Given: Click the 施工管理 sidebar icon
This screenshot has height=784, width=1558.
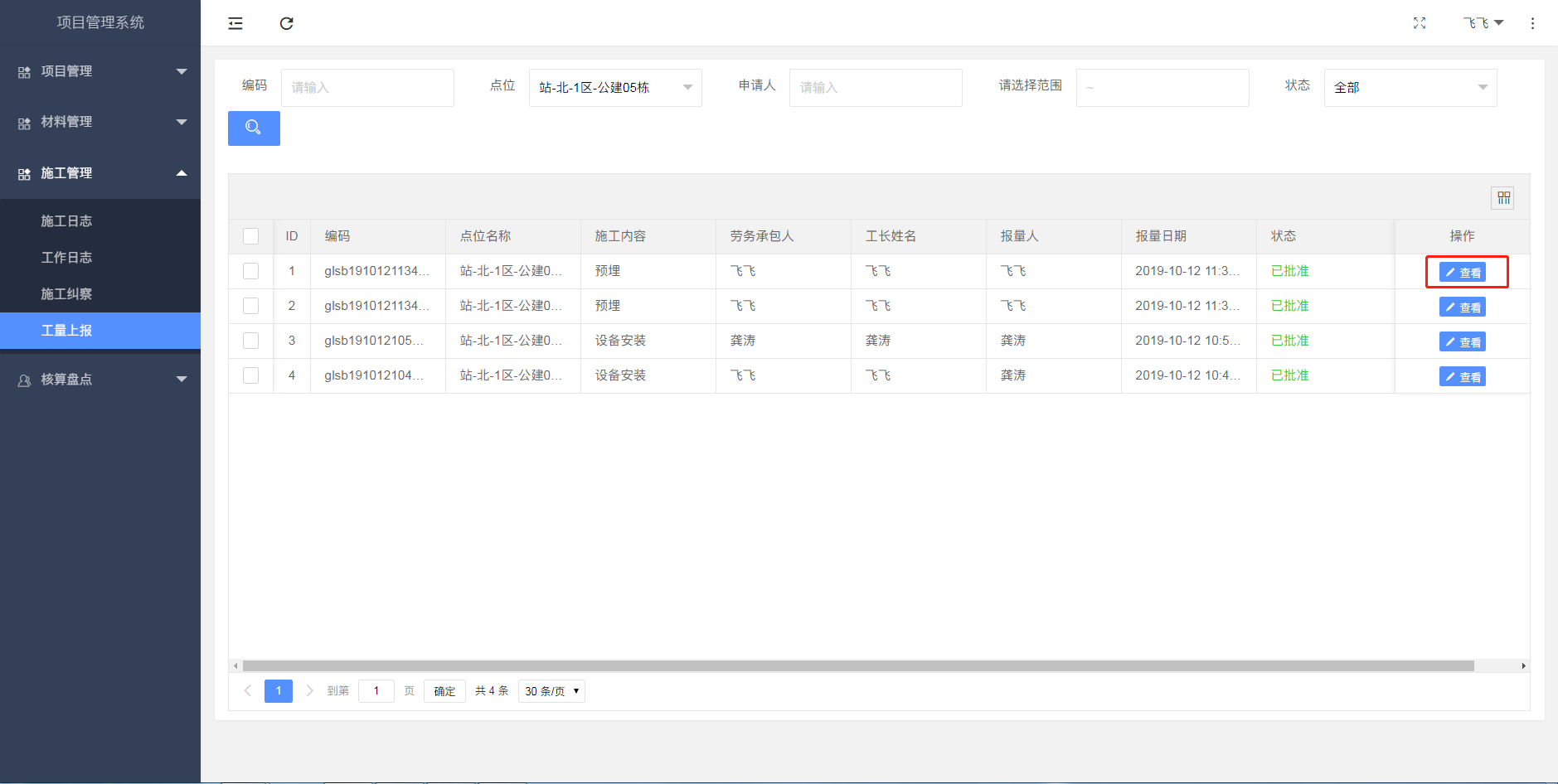Looking at the screenshot, I should (24, 174).
